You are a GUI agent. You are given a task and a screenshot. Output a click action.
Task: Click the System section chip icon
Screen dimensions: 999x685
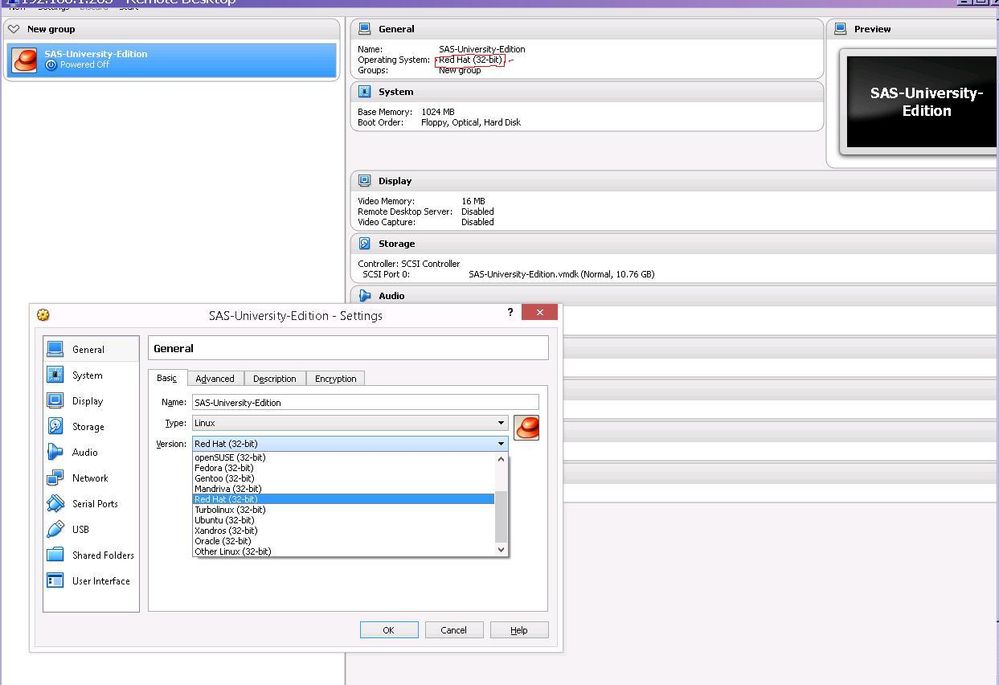click(x=364, y=92)
